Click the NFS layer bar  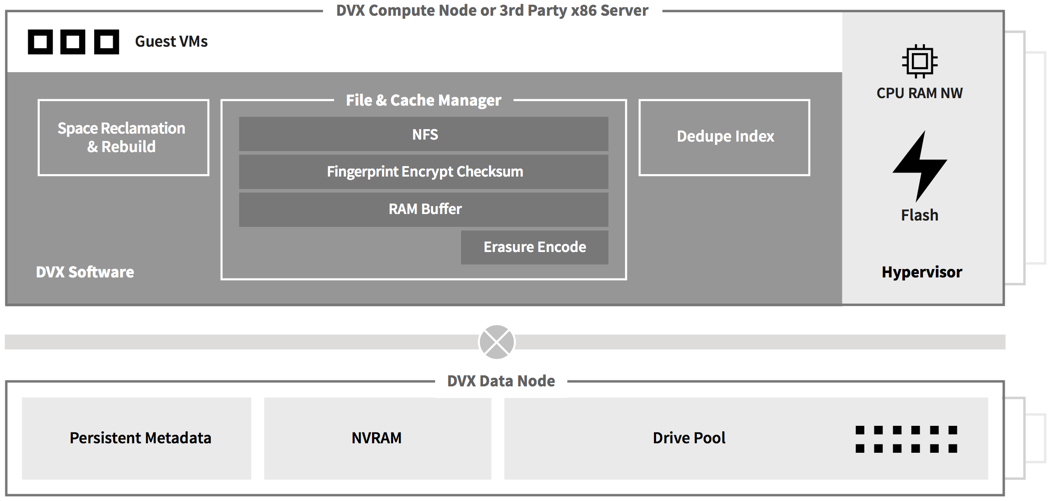pos(424,134)
